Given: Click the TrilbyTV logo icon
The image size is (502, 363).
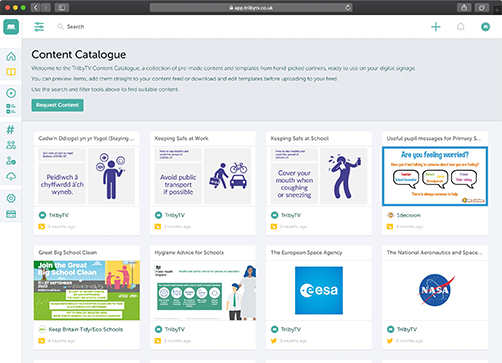Looking at the screenshot, I should [x=11, y=27].
